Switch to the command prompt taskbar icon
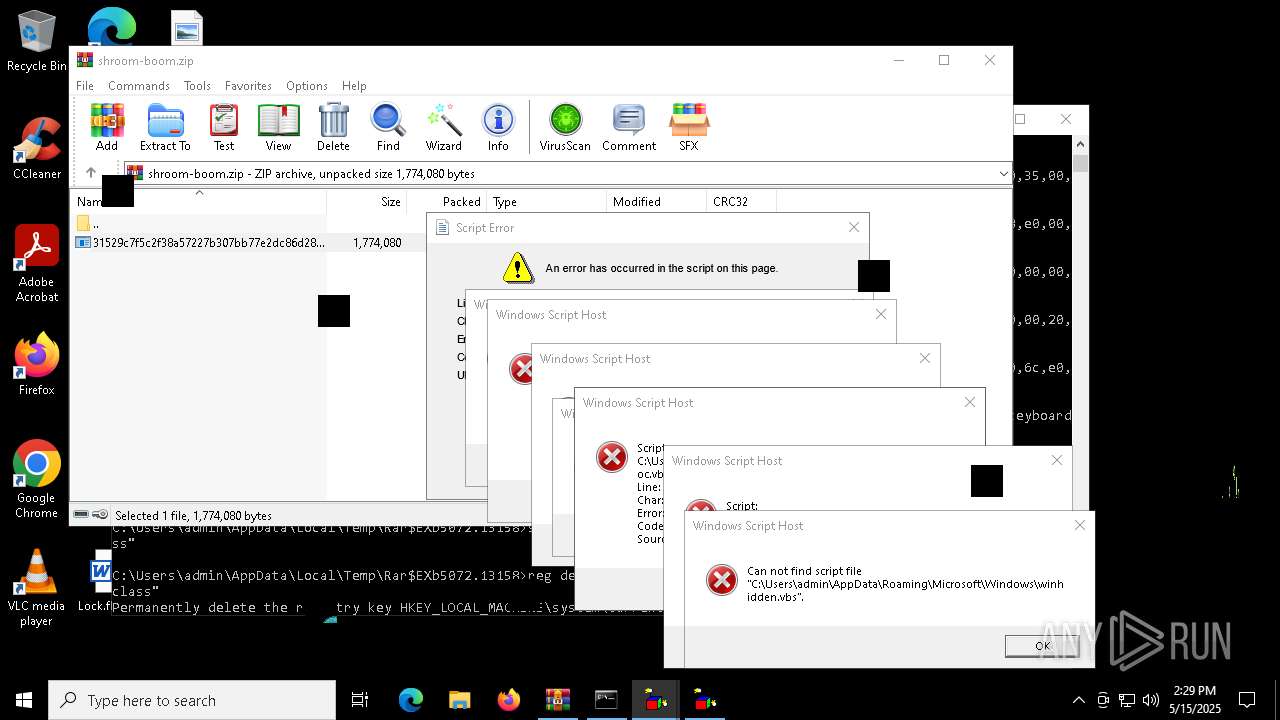Image resolution: width=1280 pixels, height=720 pixels. tap(606, 700)
